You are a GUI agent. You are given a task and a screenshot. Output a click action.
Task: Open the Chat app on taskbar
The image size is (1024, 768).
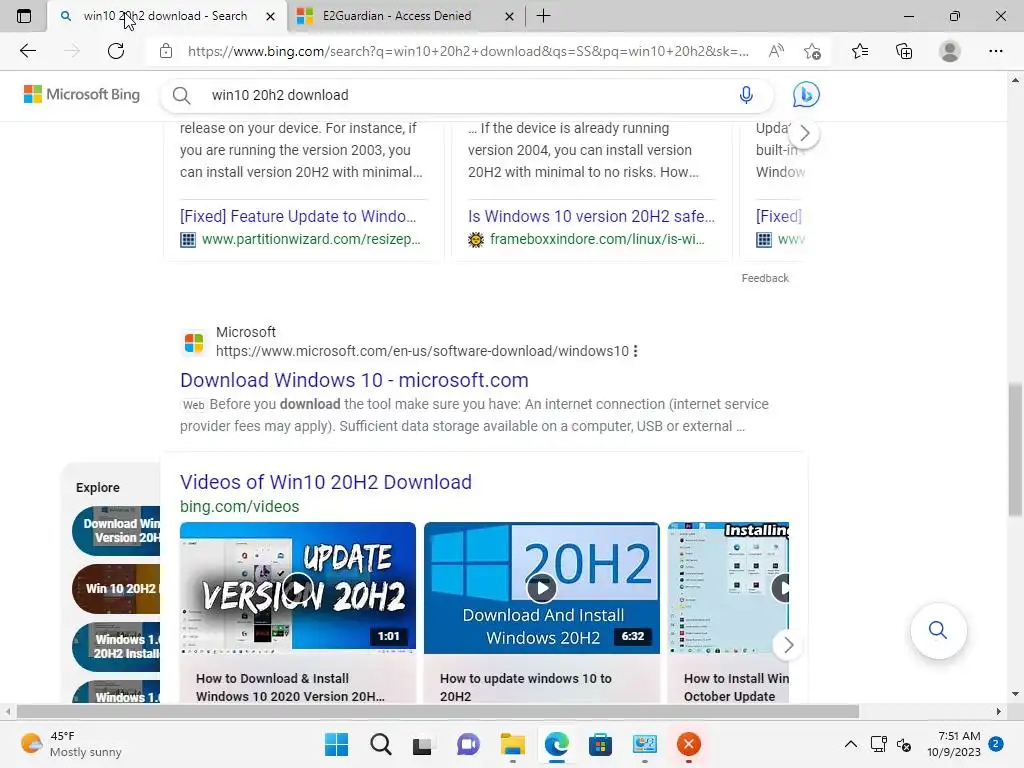coord(468,744)
